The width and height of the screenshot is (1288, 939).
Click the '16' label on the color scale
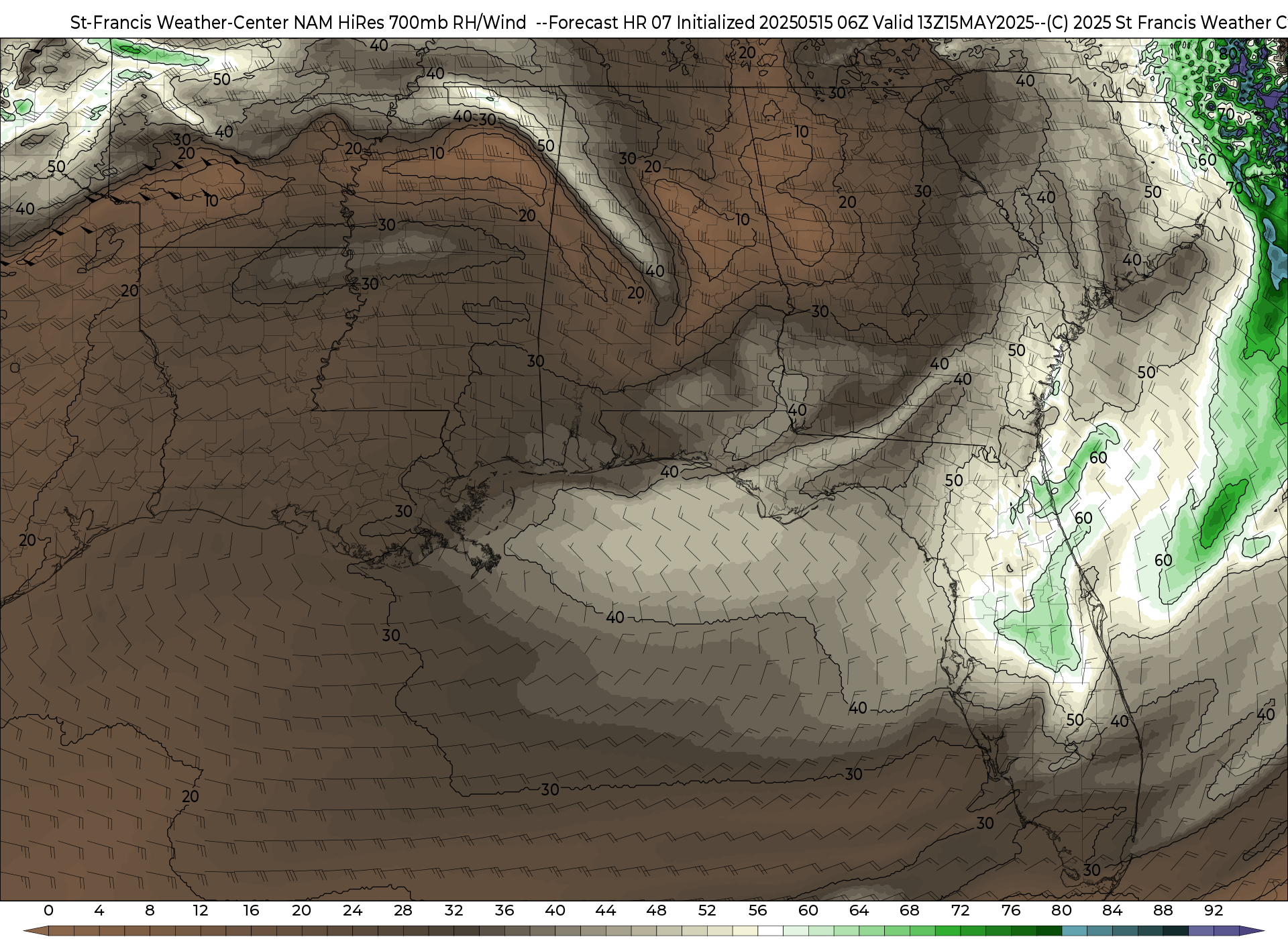[x=251, y=910]
